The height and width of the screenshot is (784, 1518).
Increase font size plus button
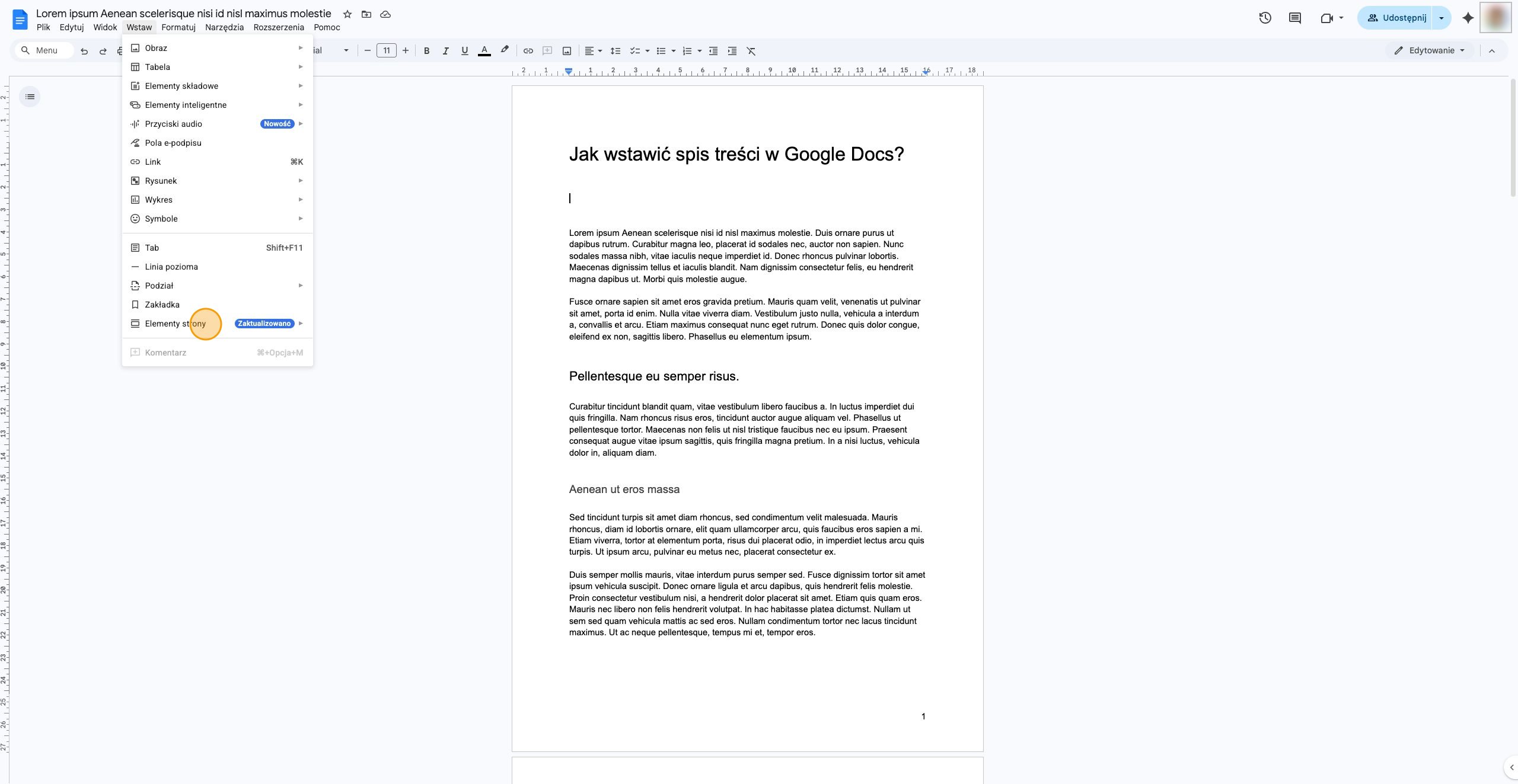[406, 51]
